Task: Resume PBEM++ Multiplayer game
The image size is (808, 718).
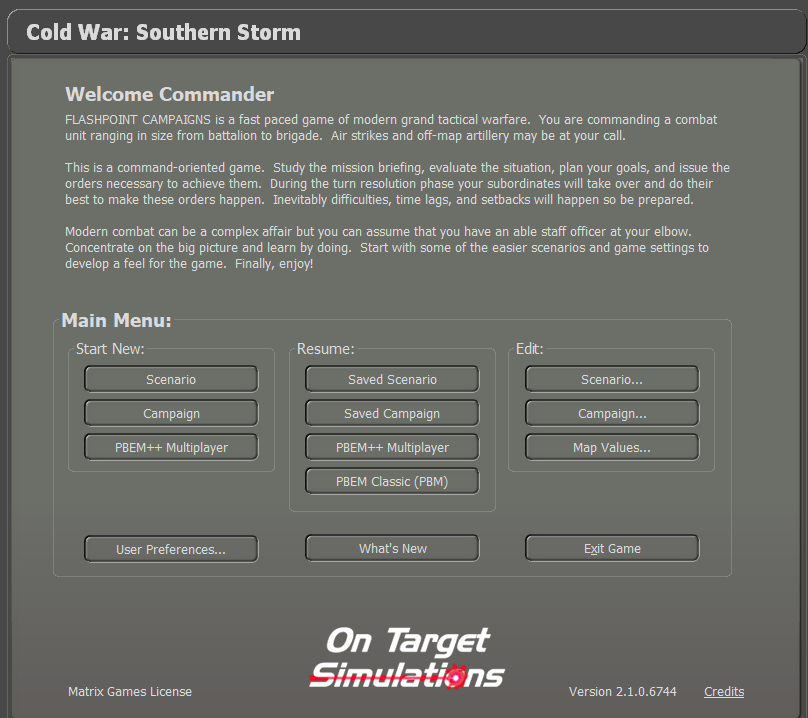Action: coord(392,447)
